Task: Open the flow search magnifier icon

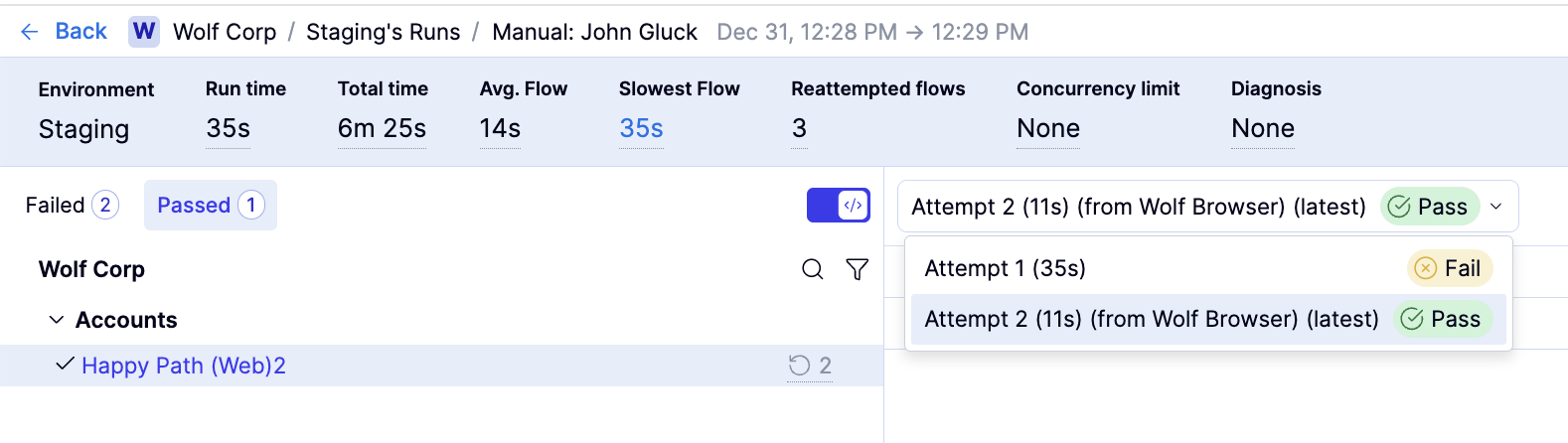Action: click(x=812, y=269)
